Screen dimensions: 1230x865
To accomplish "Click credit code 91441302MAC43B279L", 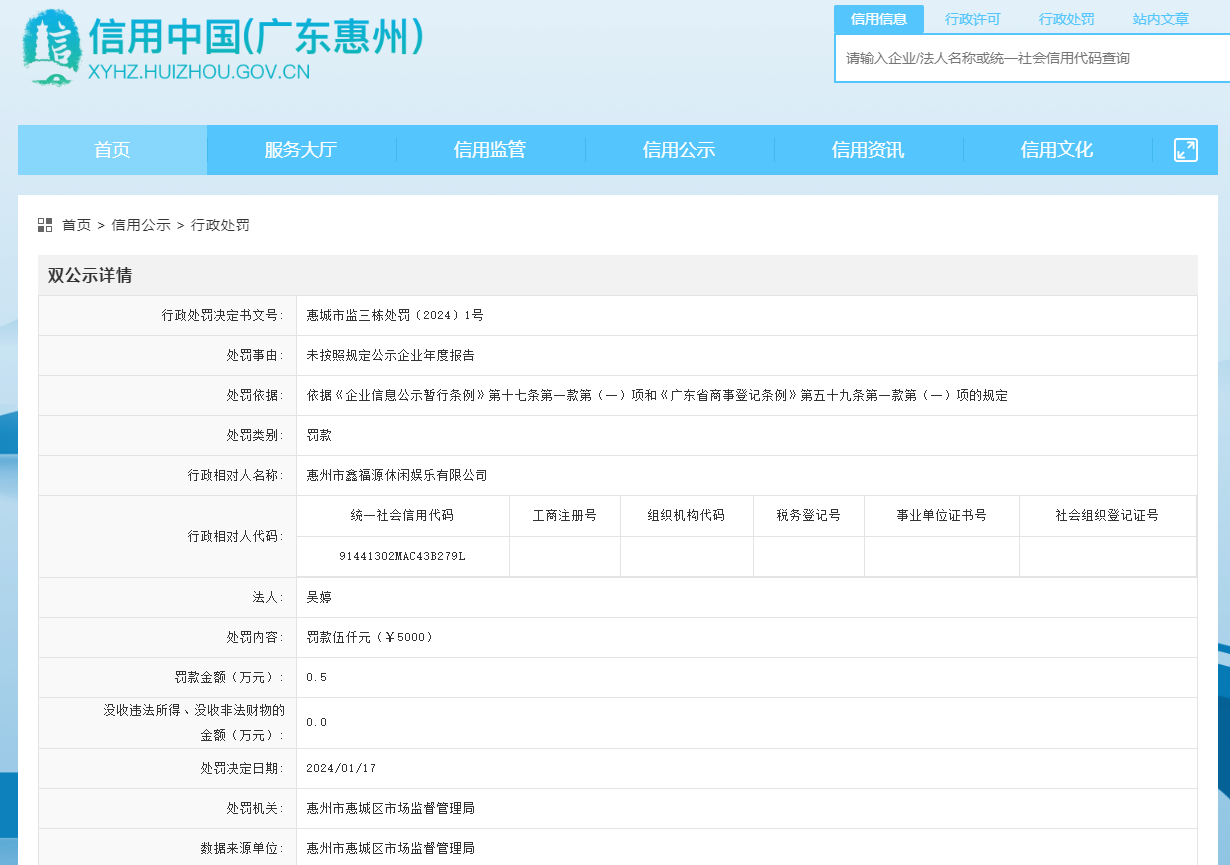I will (403, 556).
